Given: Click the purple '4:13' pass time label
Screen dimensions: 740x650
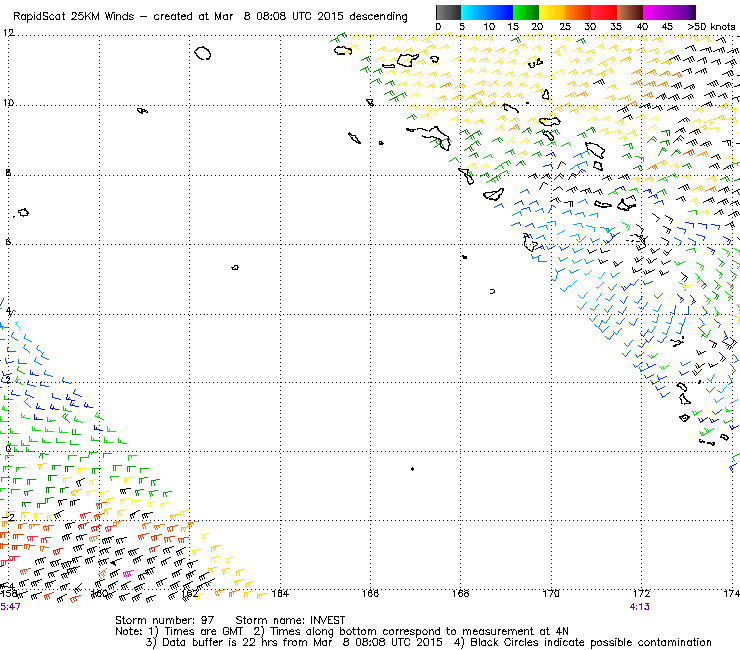Looking at the screenshot, I should (639, 607).
